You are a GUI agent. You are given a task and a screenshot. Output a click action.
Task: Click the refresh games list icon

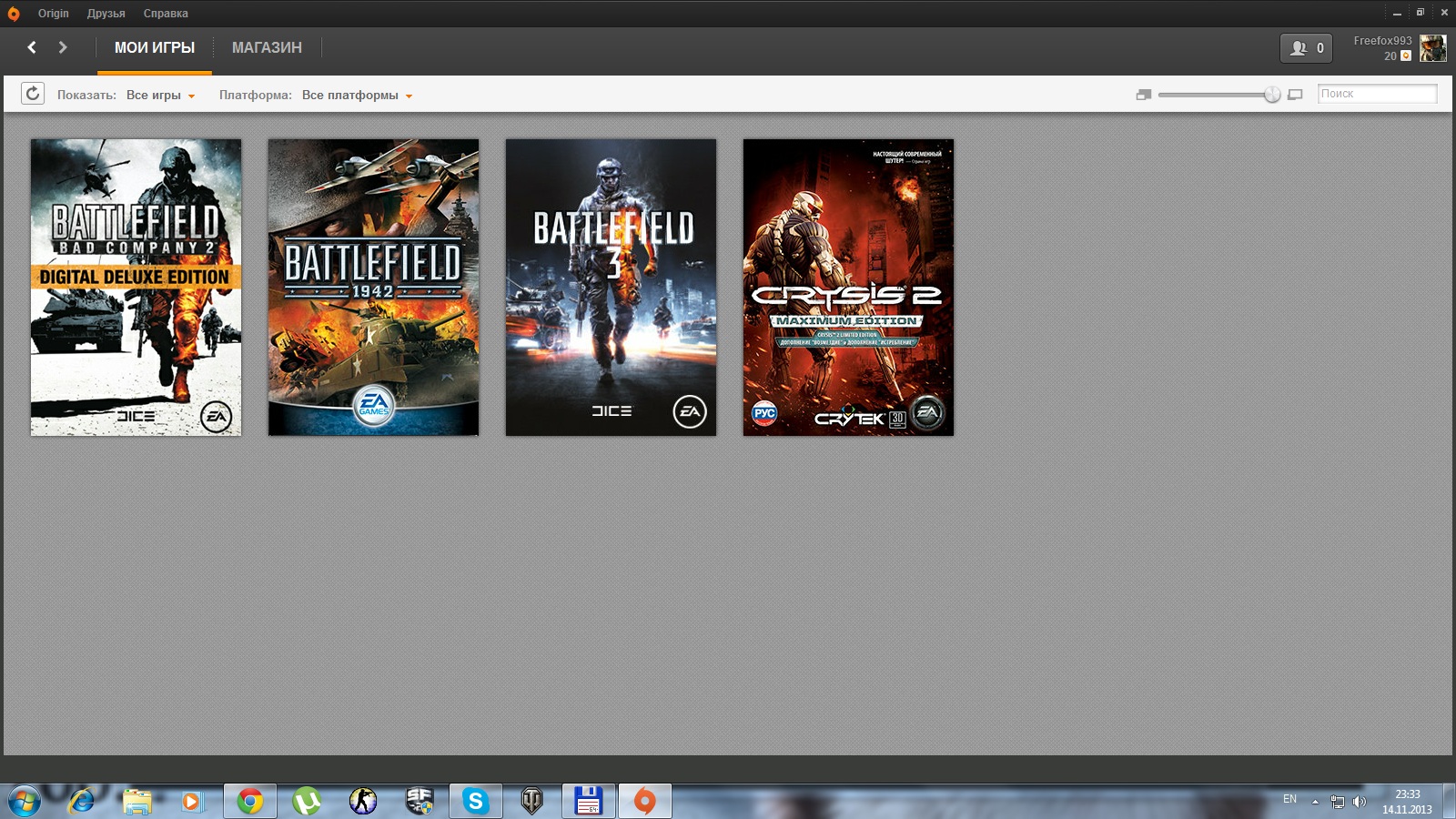(x=33, y=94)
